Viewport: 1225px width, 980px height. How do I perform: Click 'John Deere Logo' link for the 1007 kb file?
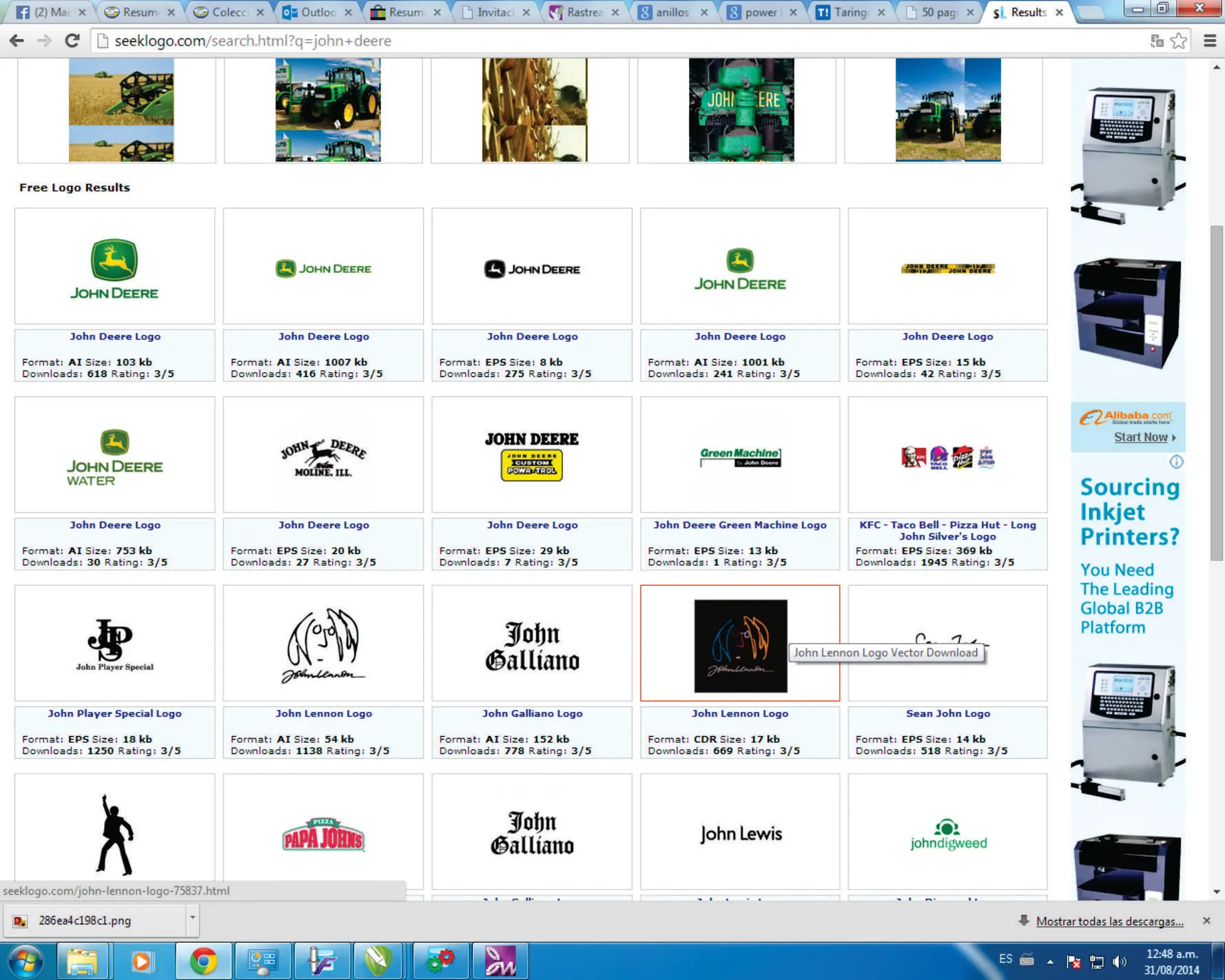[x=323, y=337]
